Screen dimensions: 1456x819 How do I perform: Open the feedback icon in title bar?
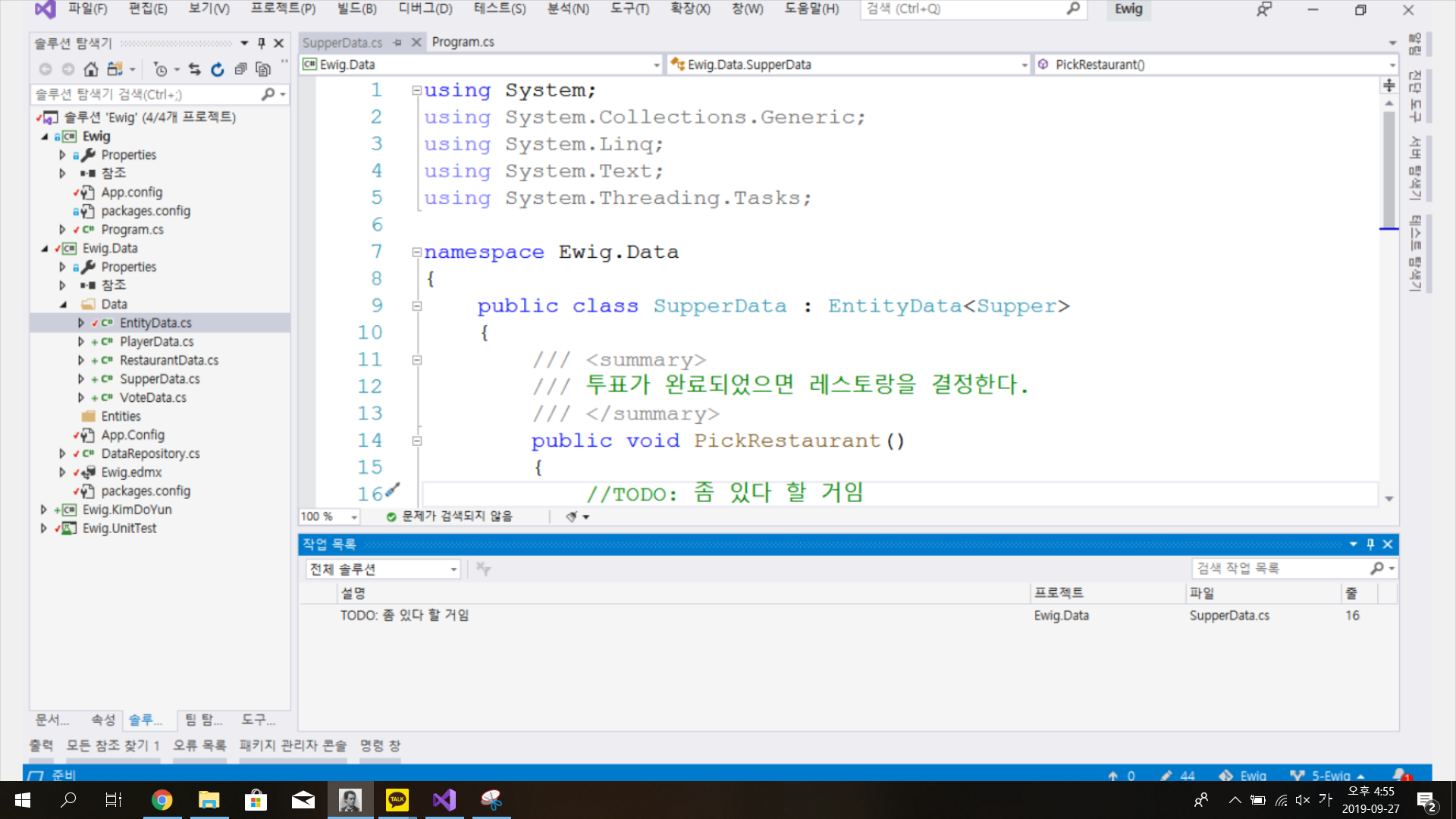tap(1263, 10)
